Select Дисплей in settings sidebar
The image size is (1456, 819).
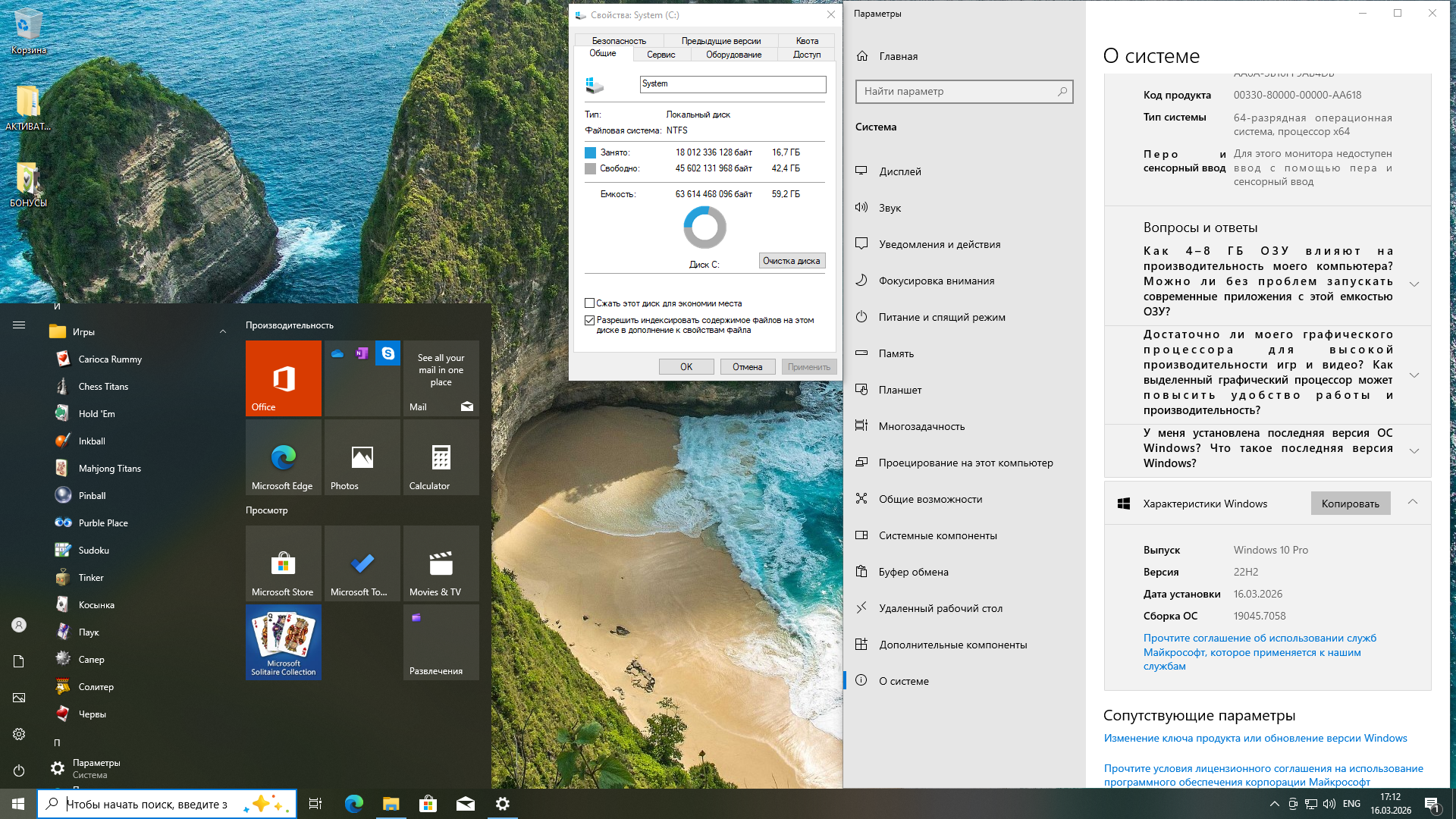(899, 171)
